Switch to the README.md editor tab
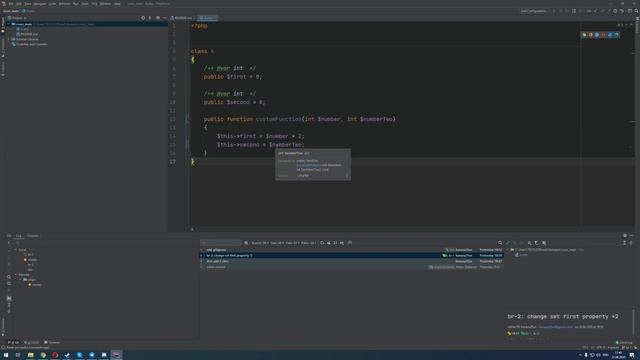The image size is (640, 360). (x=181, y=18)
